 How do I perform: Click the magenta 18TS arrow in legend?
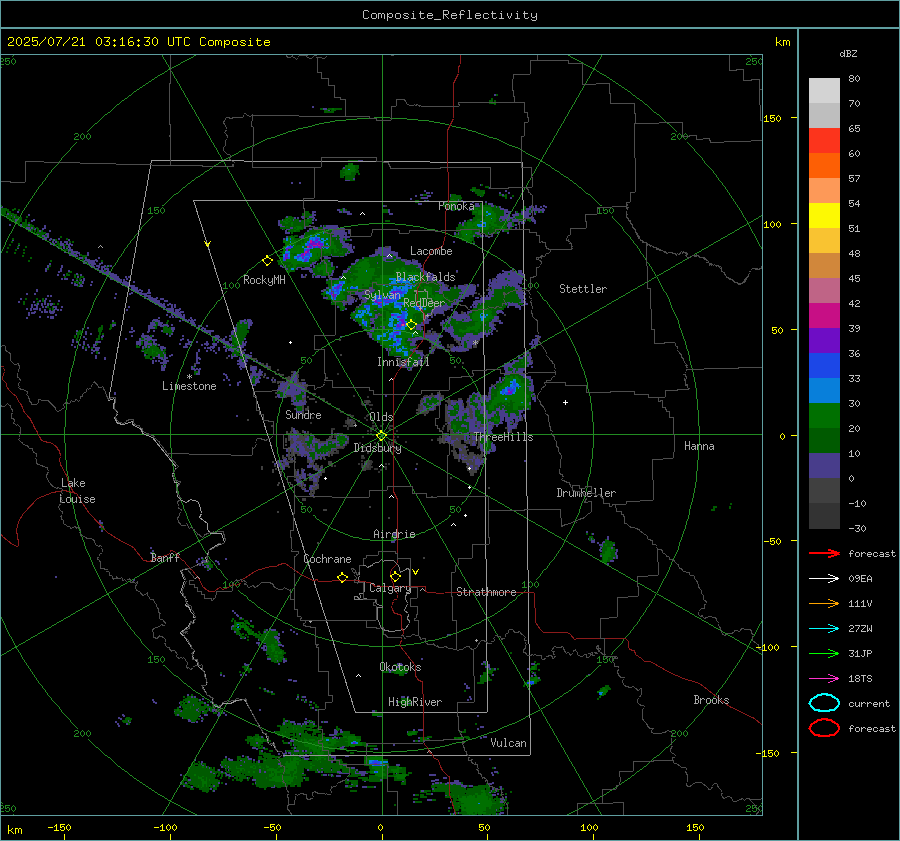click(x=824, y=679)
